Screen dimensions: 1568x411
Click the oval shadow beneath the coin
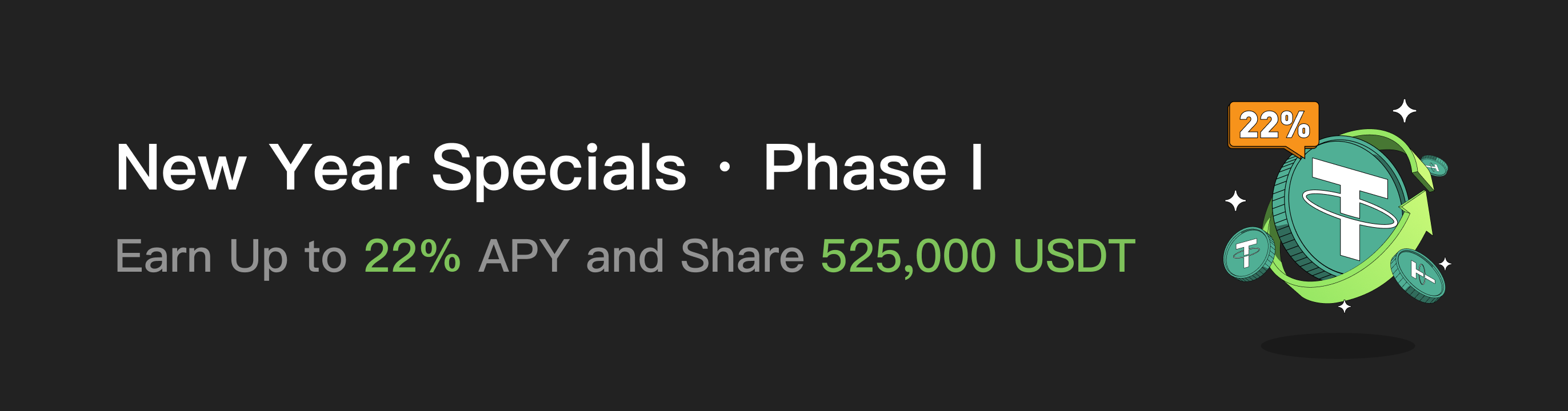(x=1338, y=345)
